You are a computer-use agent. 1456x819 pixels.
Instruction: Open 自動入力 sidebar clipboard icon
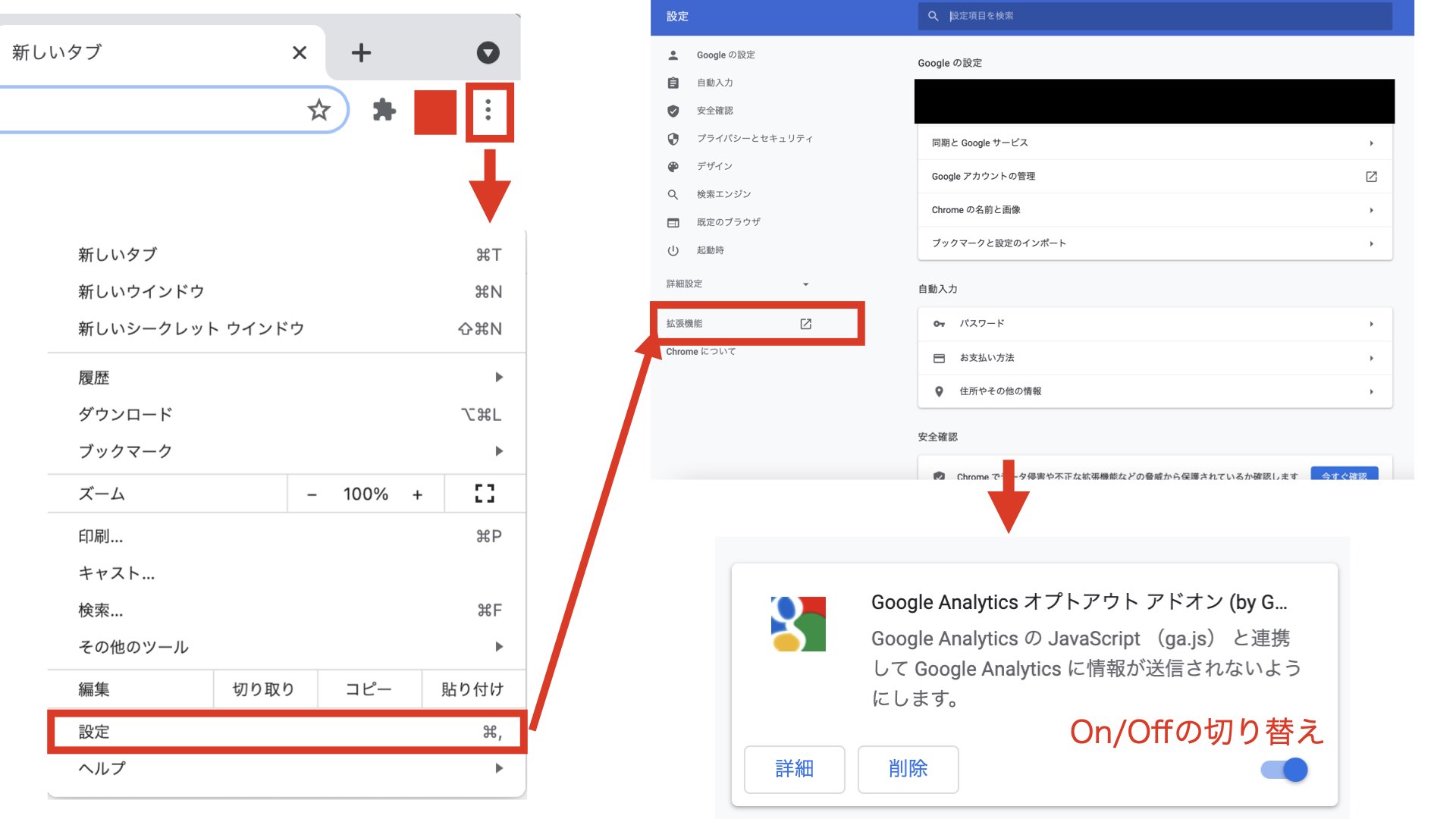[673, 83]
